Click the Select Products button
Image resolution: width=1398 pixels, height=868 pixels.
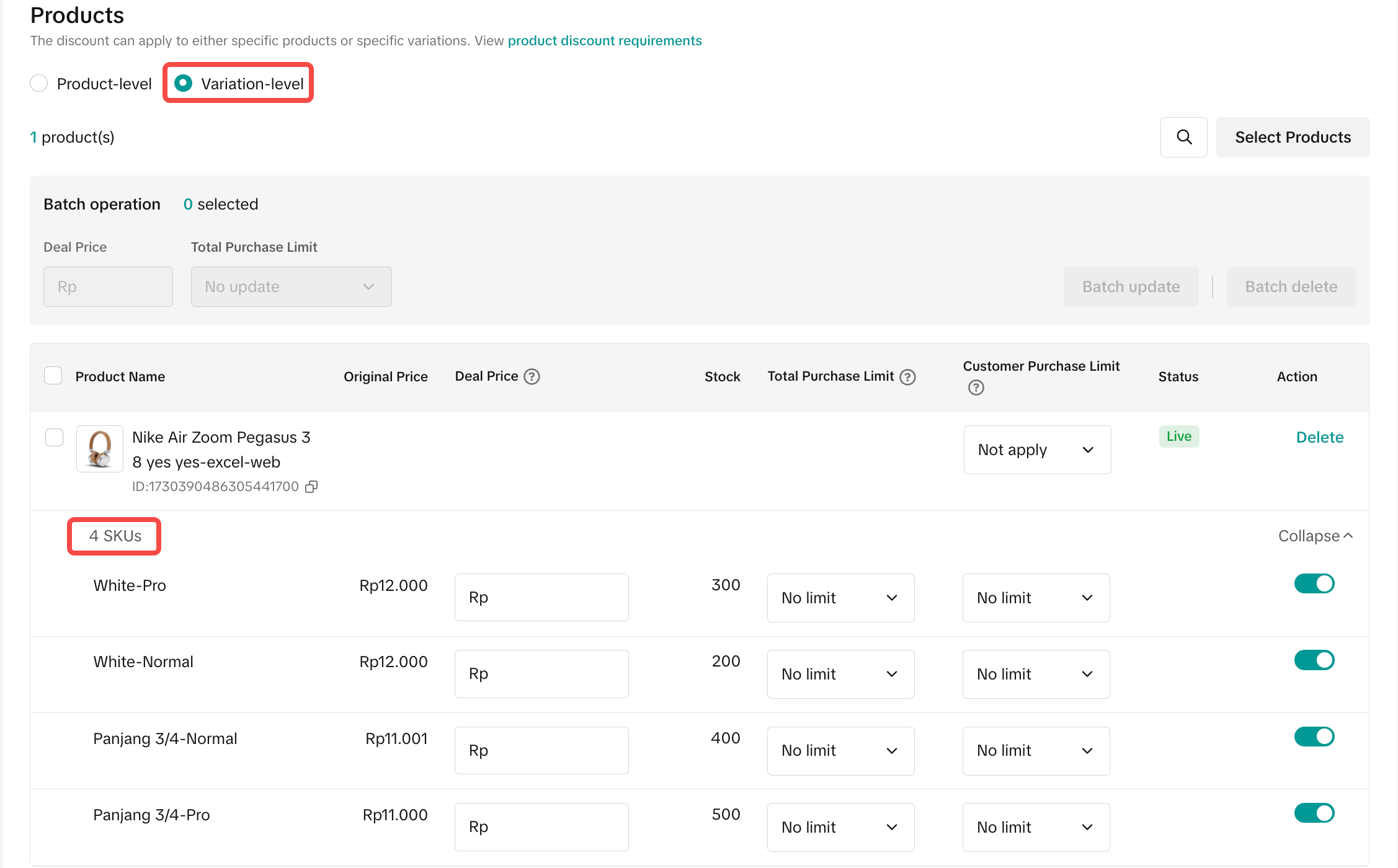(1292, 137)
